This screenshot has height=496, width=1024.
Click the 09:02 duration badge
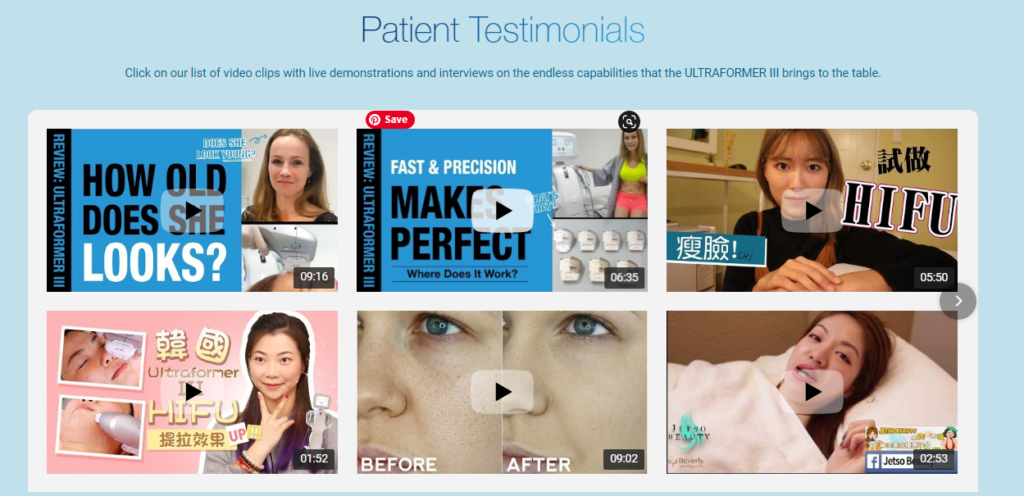pyautogui.click(x=624, y=459)
